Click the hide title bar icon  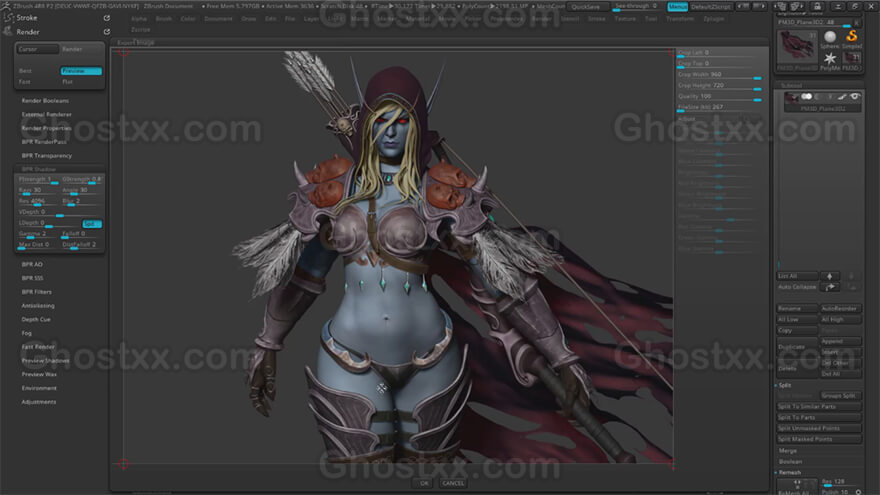pyautogui.click(x=837, y=6)
